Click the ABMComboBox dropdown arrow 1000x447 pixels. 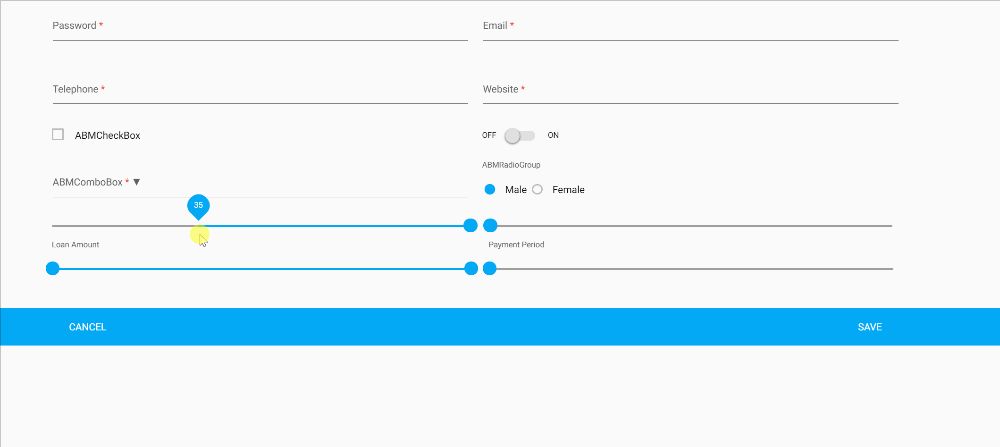(x=137, y=182)
